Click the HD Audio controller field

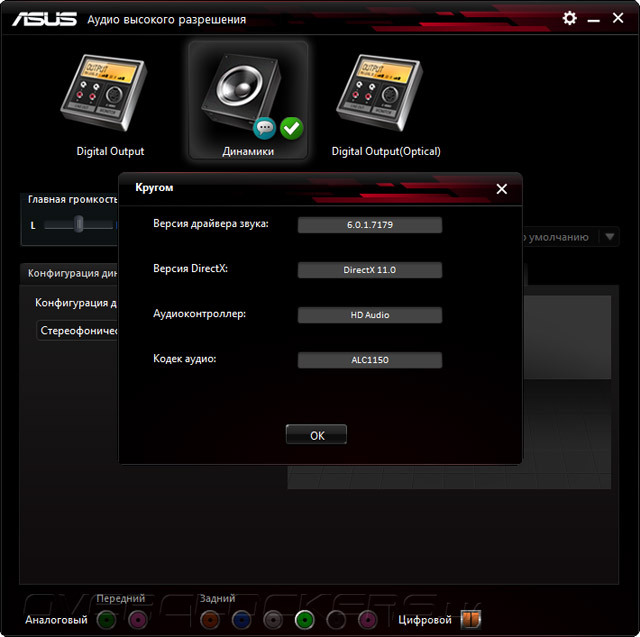pyautogui.click(x=370, y=315)
